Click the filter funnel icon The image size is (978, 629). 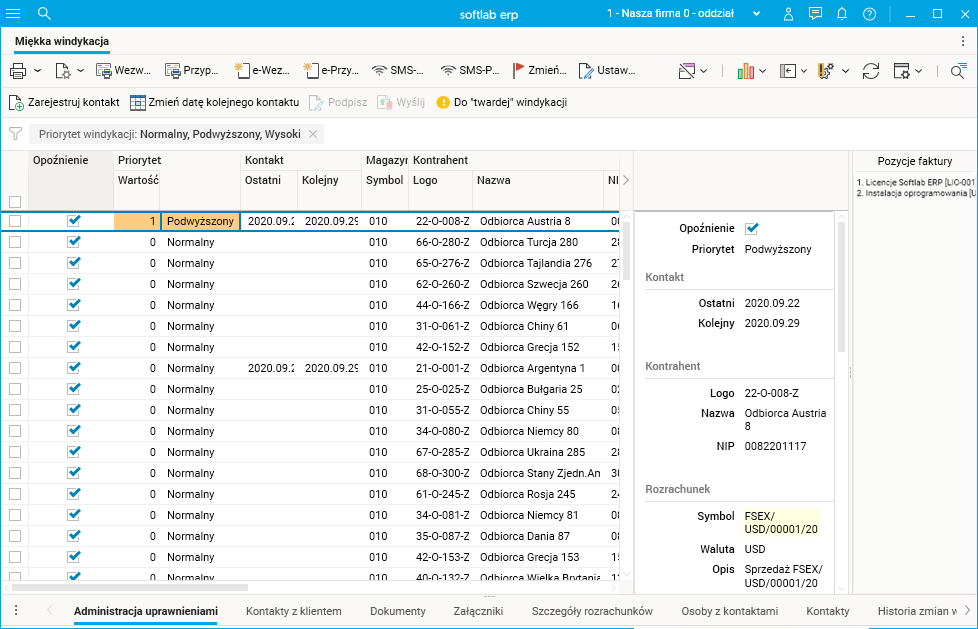15,134
